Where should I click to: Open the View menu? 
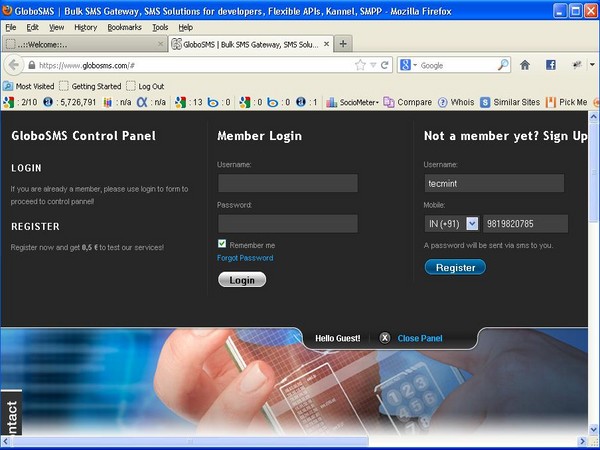click(56, 27)
